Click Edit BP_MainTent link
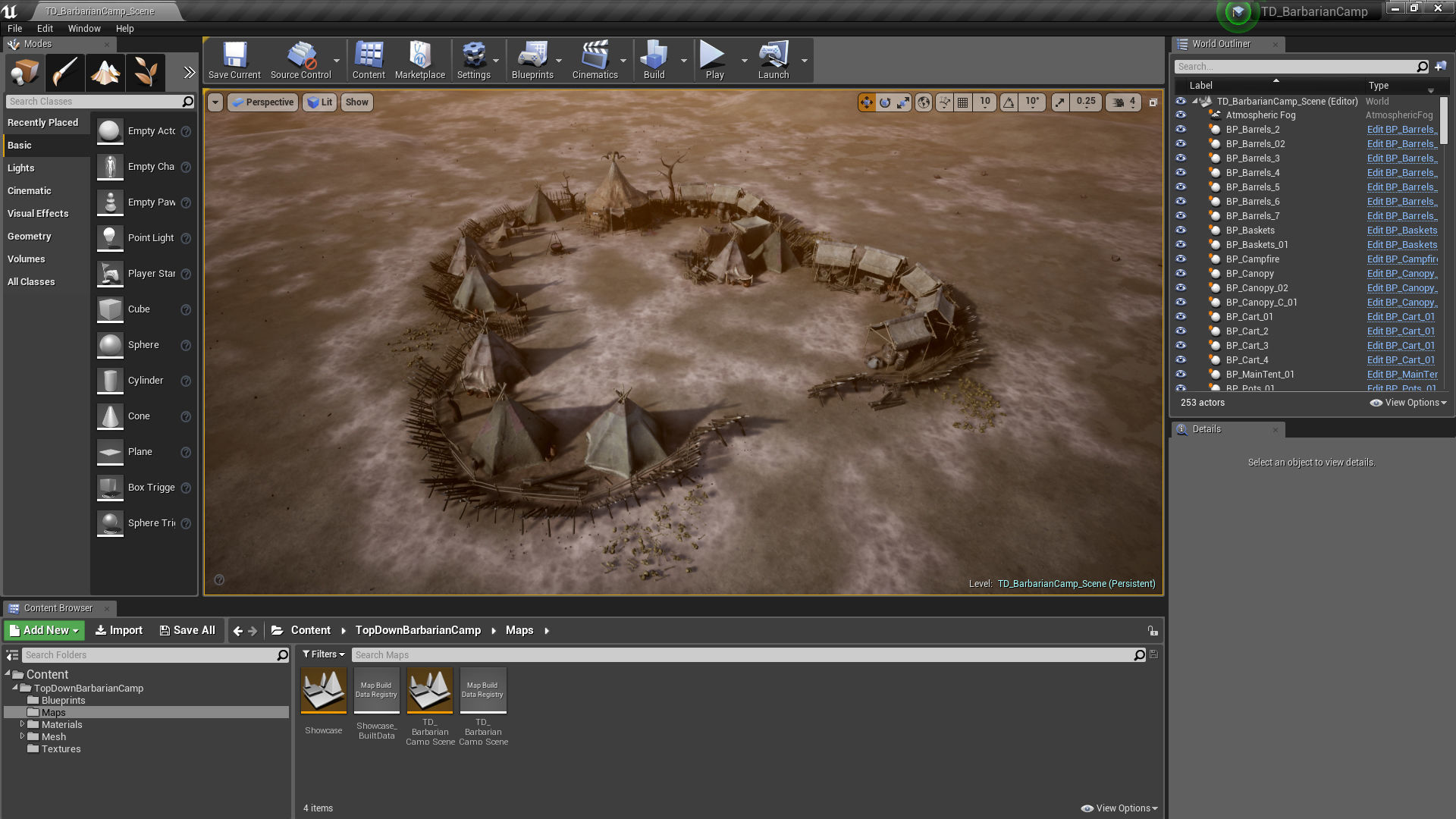 point(1402,375)
